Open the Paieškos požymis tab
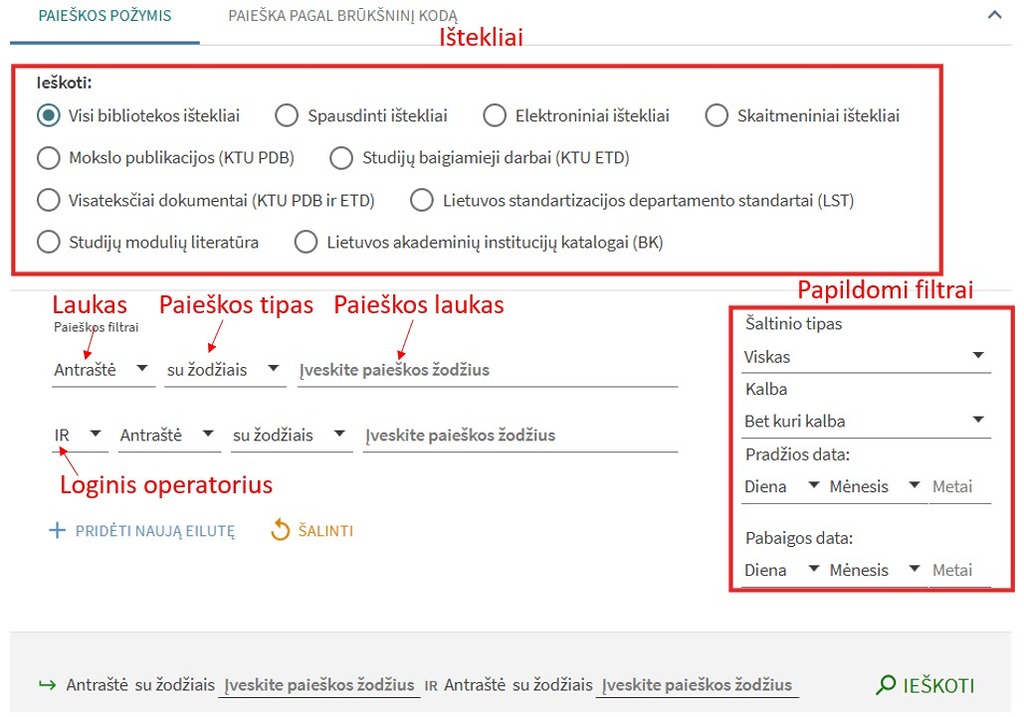The image size is (1024, 717). click(x=105, y=16)
